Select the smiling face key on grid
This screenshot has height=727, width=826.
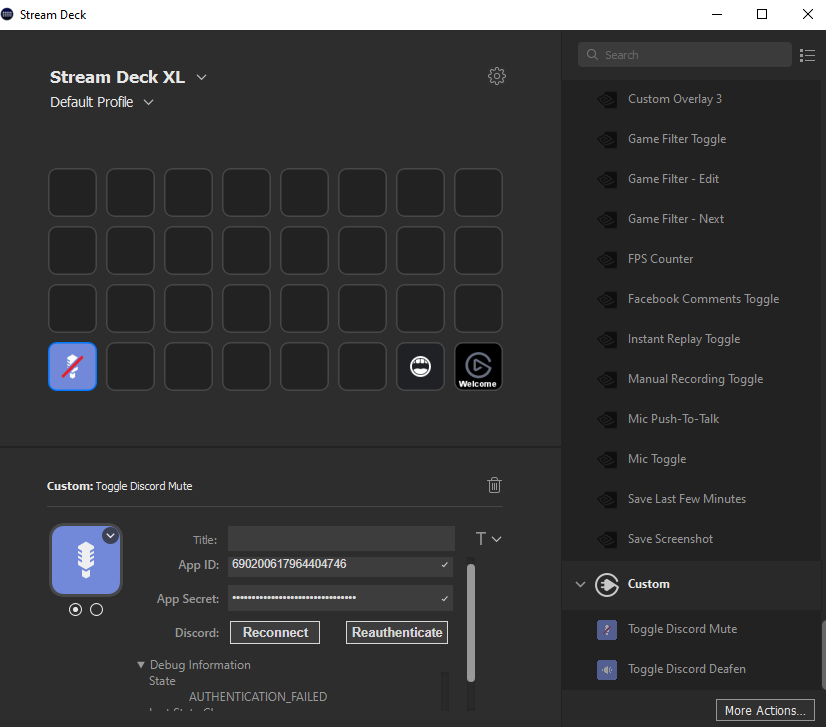[420, 367]
